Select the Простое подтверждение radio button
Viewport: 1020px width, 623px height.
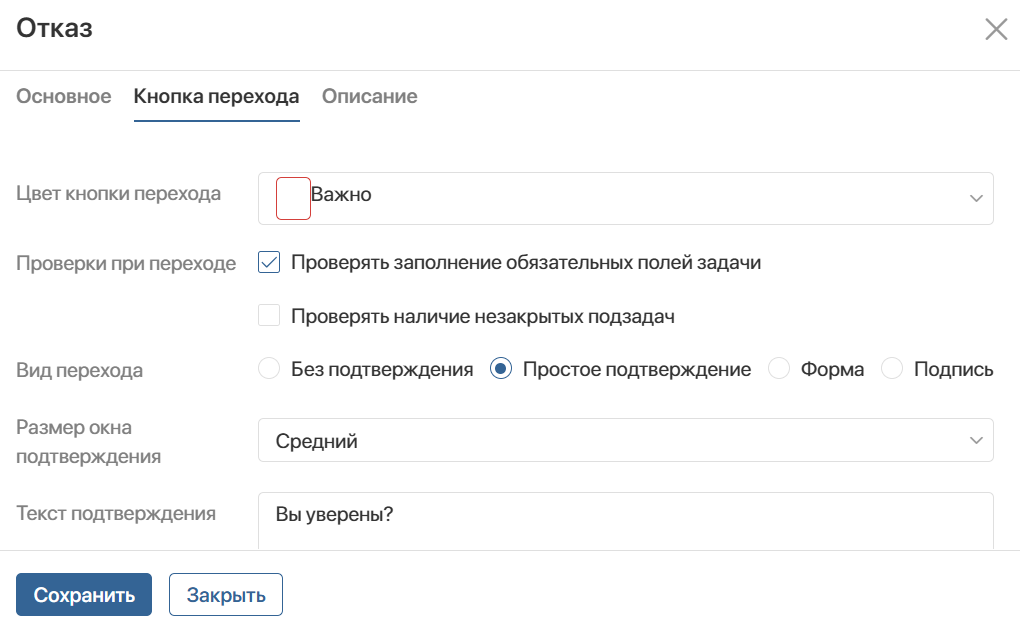501,368
